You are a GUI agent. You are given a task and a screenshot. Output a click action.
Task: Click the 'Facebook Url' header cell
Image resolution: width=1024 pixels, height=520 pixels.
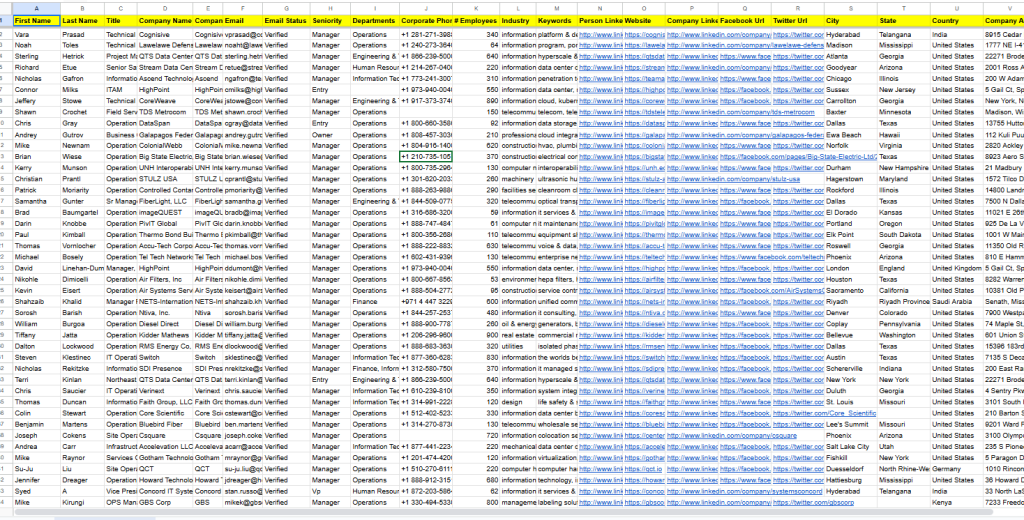click(x=744, y=21)
